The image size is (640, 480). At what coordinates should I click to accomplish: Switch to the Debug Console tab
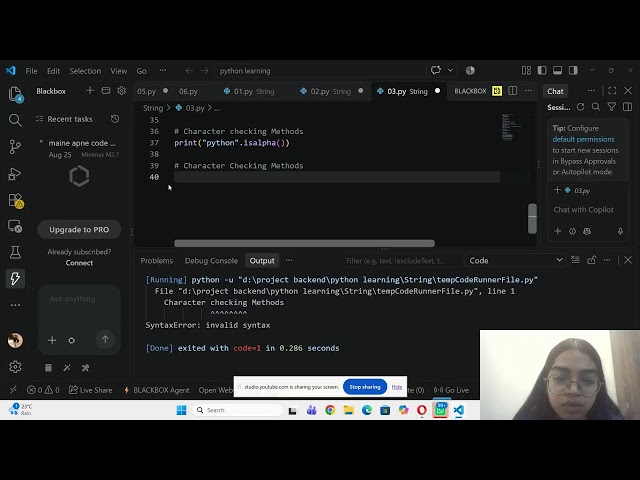(211, 260)
